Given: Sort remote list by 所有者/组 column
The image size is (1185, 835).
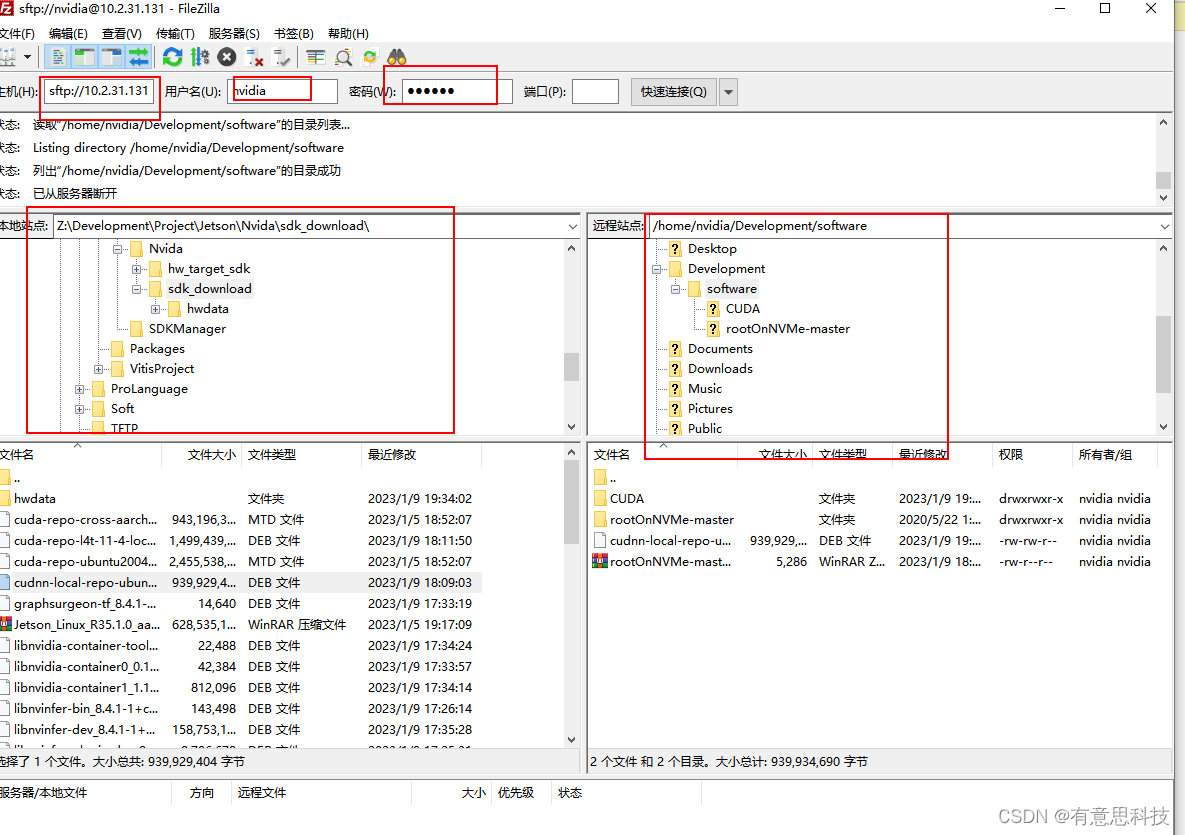Looking at the screenshot, I should (1115, 454).
